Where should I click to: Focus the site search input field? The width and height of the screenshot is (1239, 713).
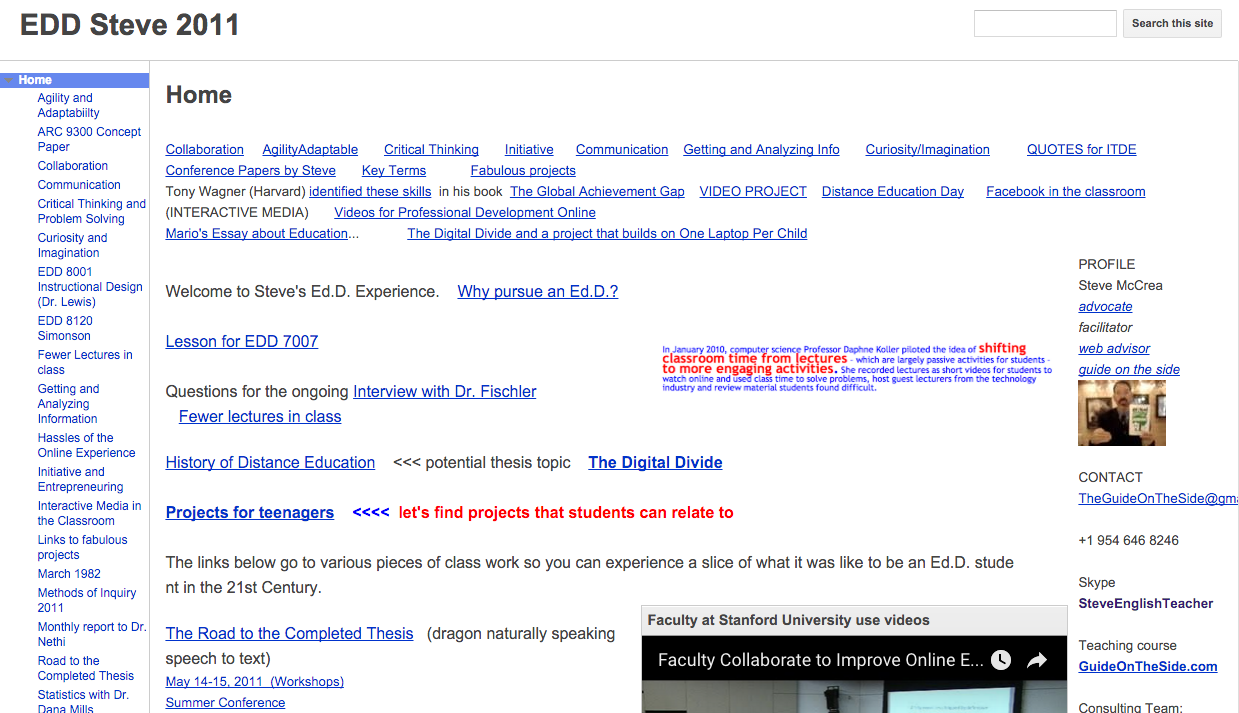click(1045, 23)
